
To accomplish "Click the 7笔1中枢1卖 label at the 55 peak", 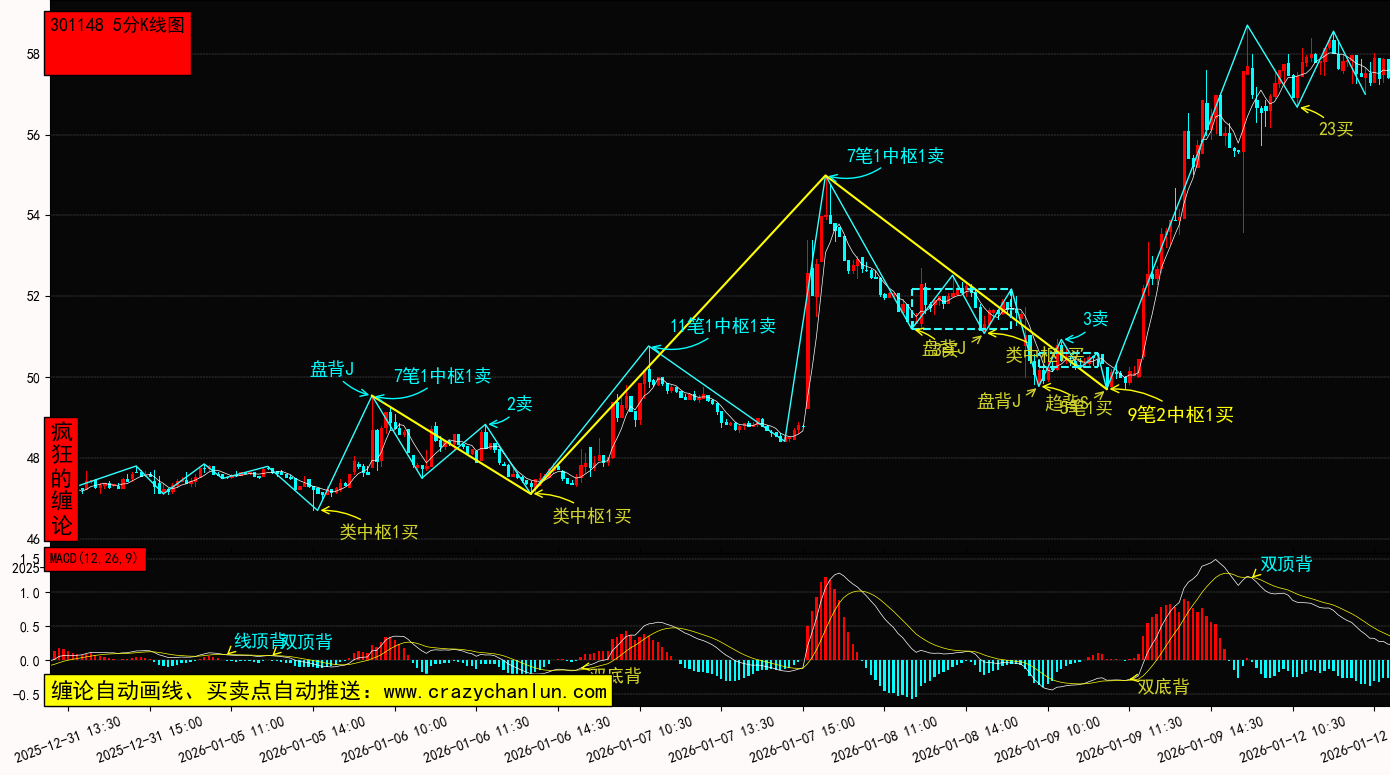I will pyautogui.click(x=895, y=156).
